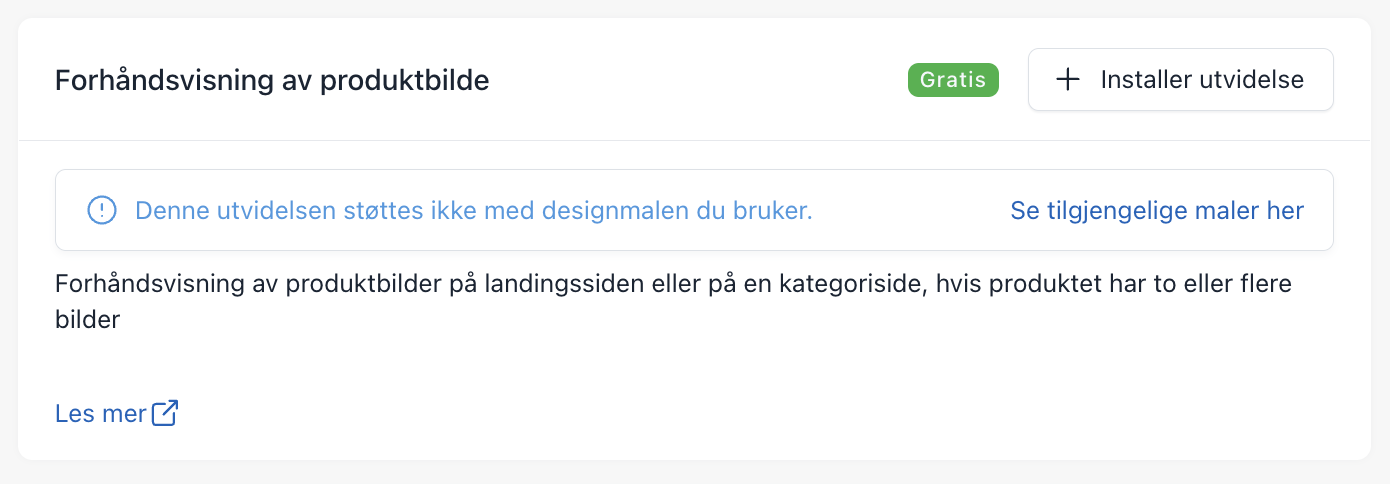
Task: Click the divider line under the heading
Action: (x=694, y=140)
